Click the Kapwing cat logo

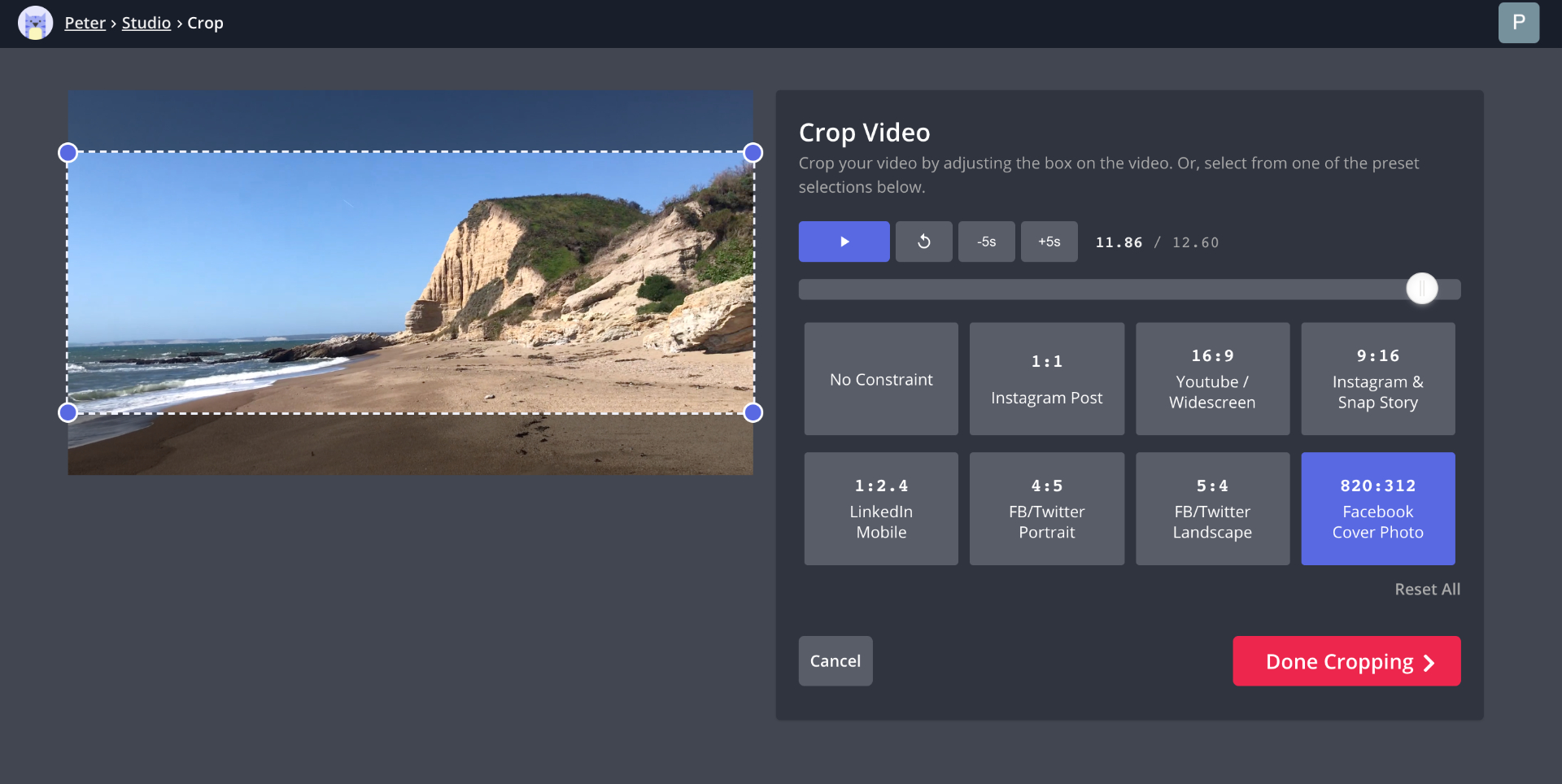coord(35,23)
